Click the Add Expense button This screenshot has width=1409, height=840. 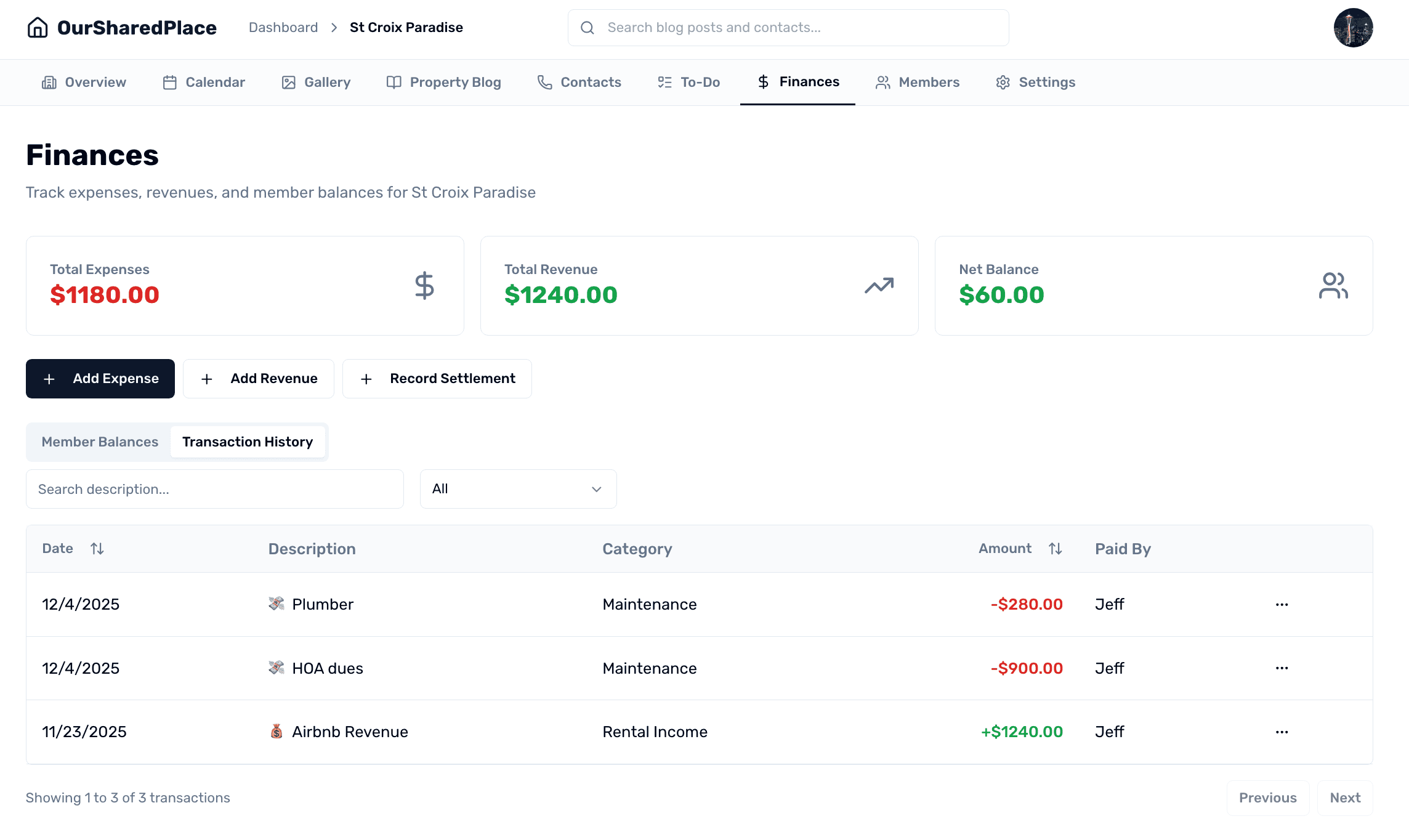[100, 378]
